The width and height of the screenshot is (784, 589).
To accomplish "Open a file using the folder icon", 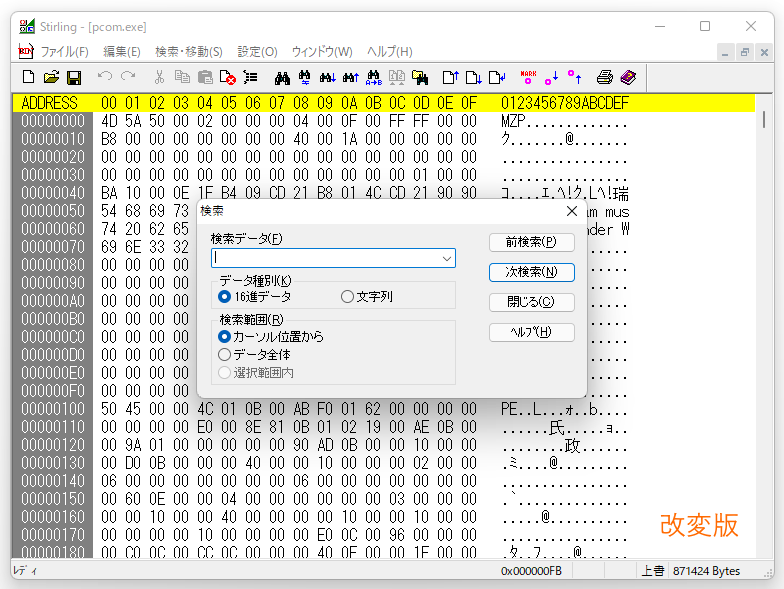I will click(51, 77).
